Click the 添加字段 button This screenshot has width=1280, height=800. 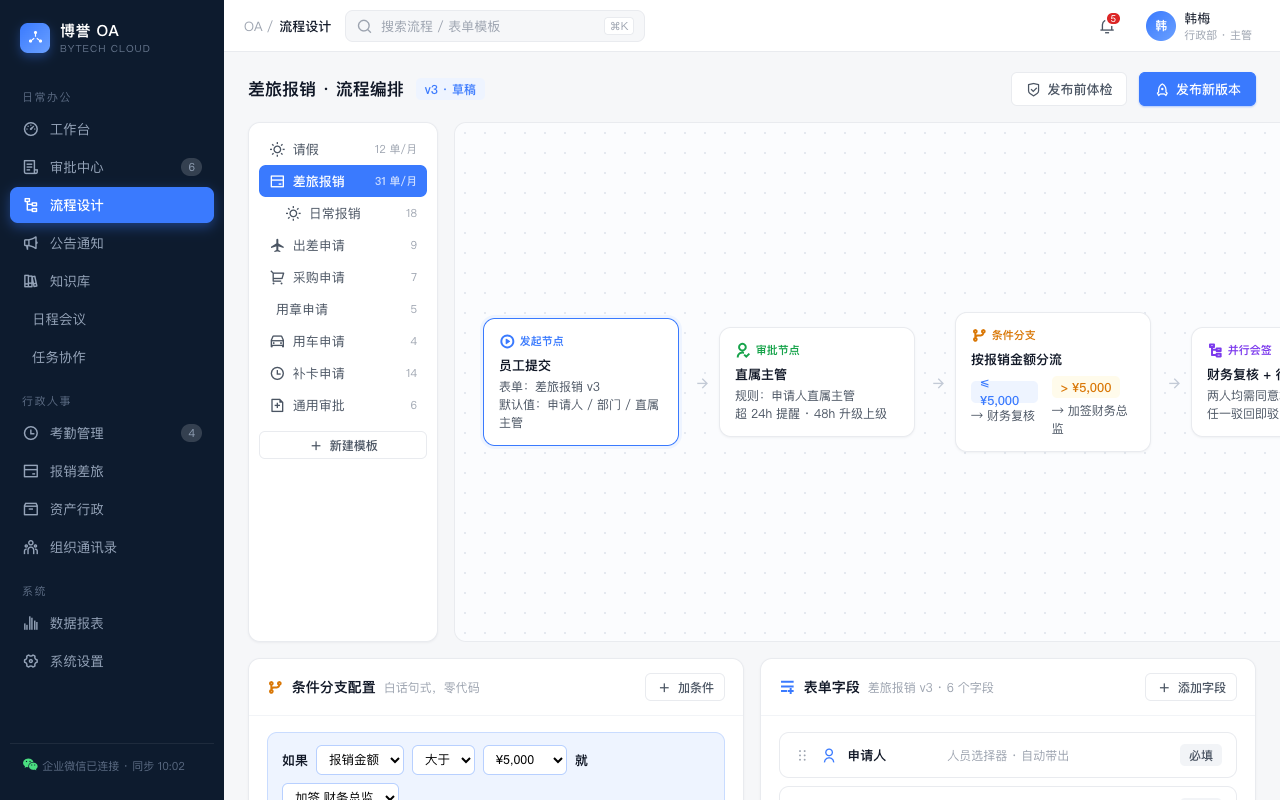(1191, 687)
